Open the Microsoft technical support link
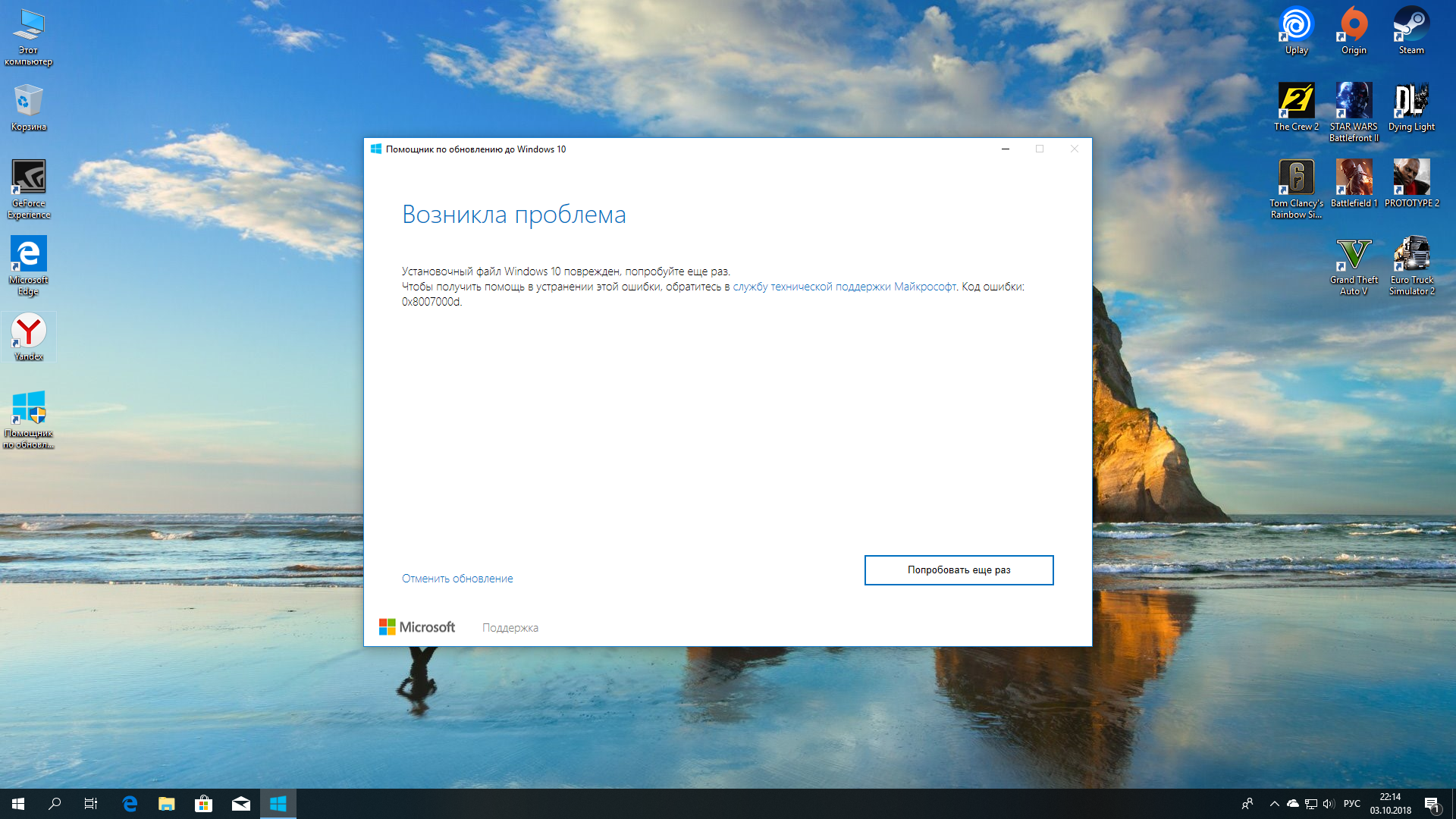The height and width of the screenshot is (819, 1456). (844, 287)
